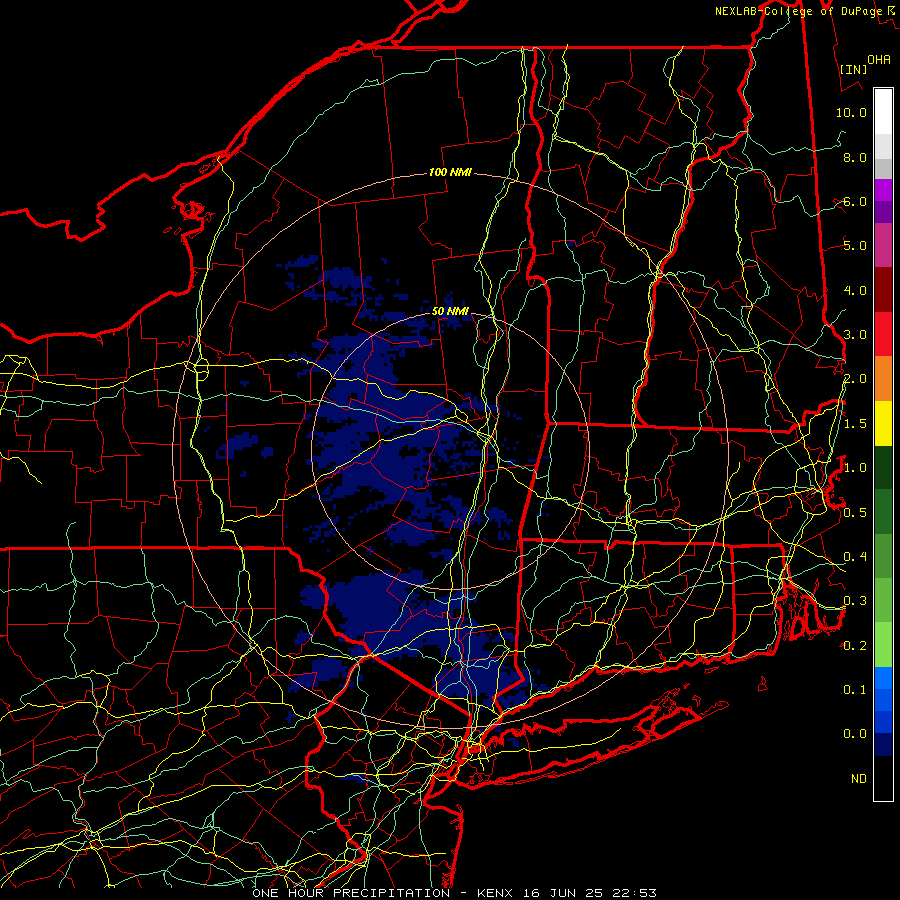Select the magenta legend color block
This screenshot has height=900, width=900.
(x=883, y=191)
